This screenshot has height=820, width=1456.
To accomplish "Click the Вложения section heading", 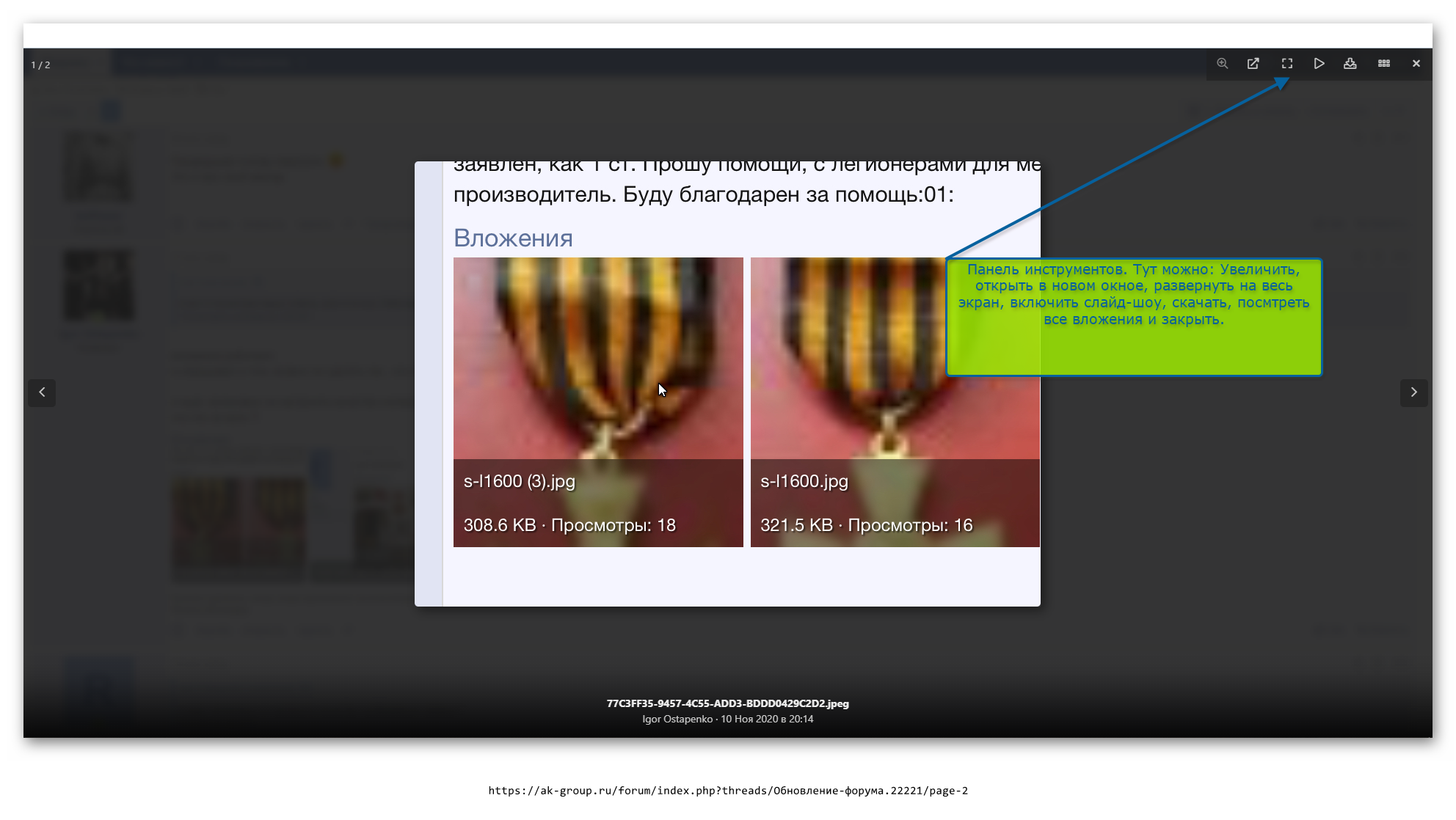I will (514, 238).
